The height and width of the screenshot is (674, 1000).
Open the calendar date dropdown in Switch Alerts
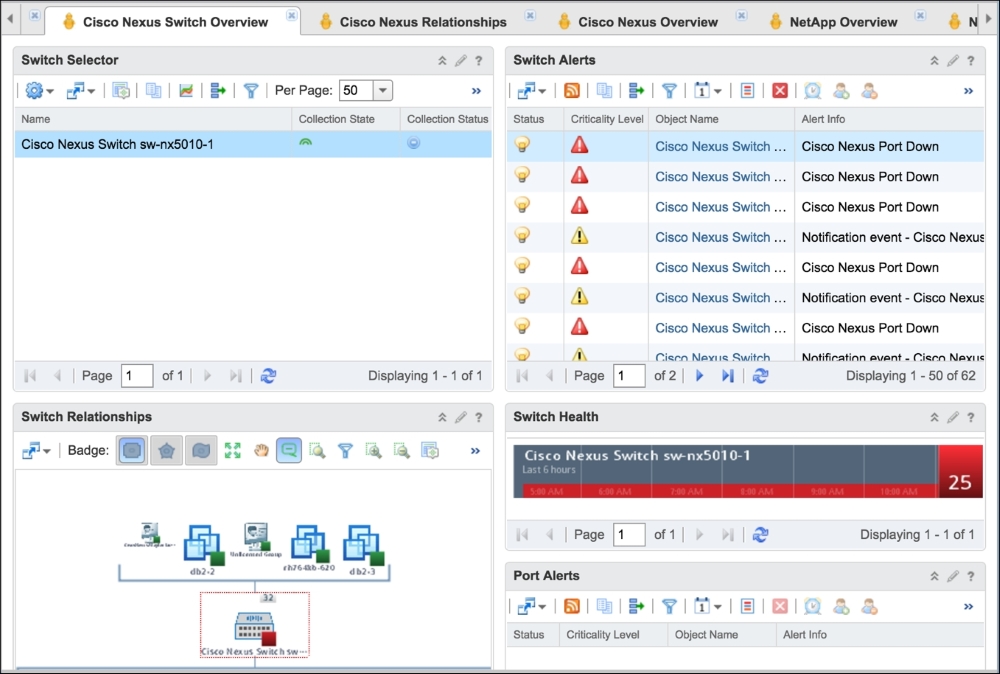[707, 91]
